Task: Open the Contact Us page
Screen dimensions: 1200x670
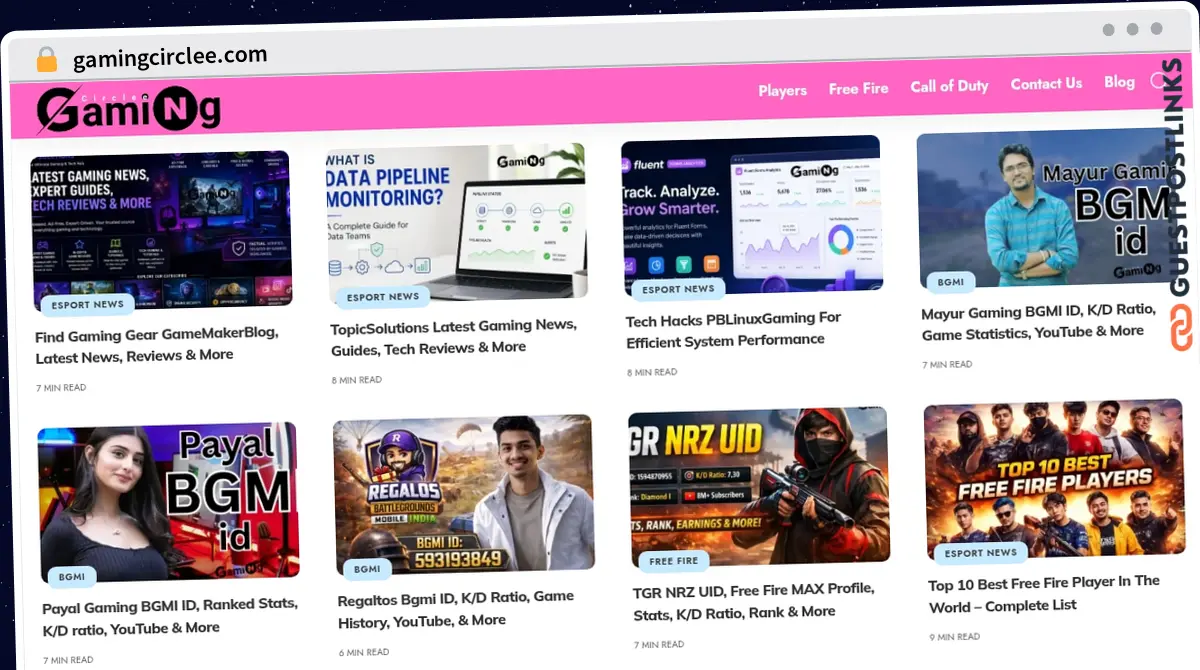Action: (1046, 84)
